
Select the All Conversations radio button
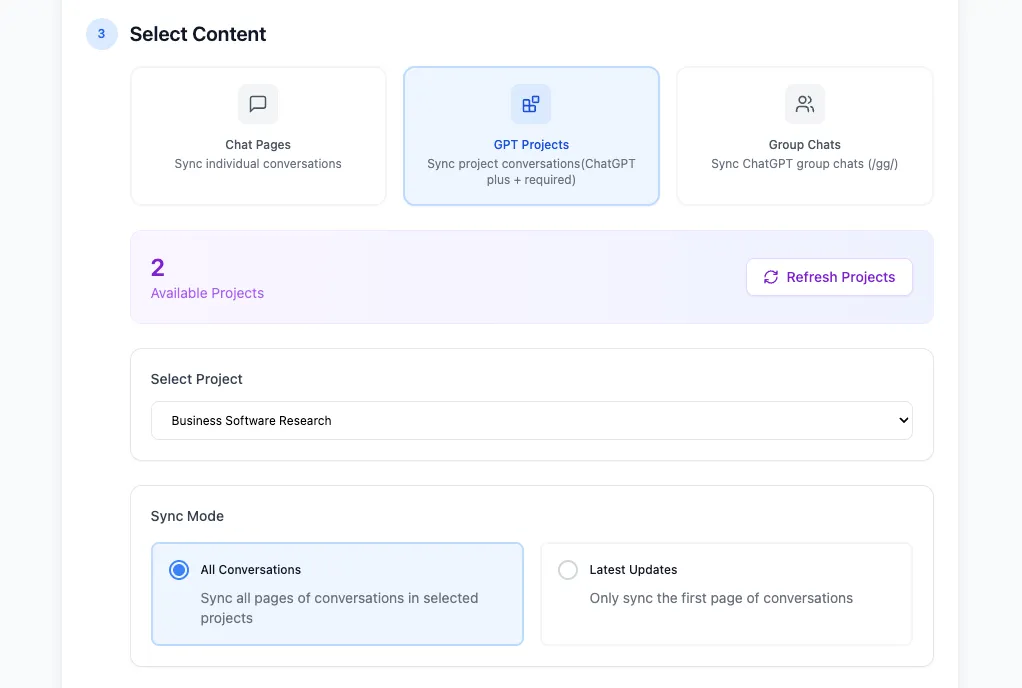[179, 570]
